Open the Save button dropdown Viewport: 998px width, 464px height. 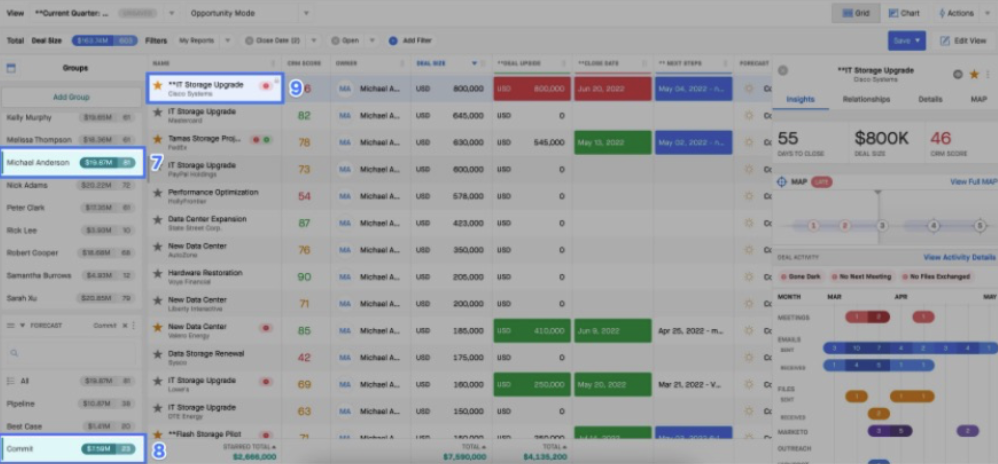[918, 41]
